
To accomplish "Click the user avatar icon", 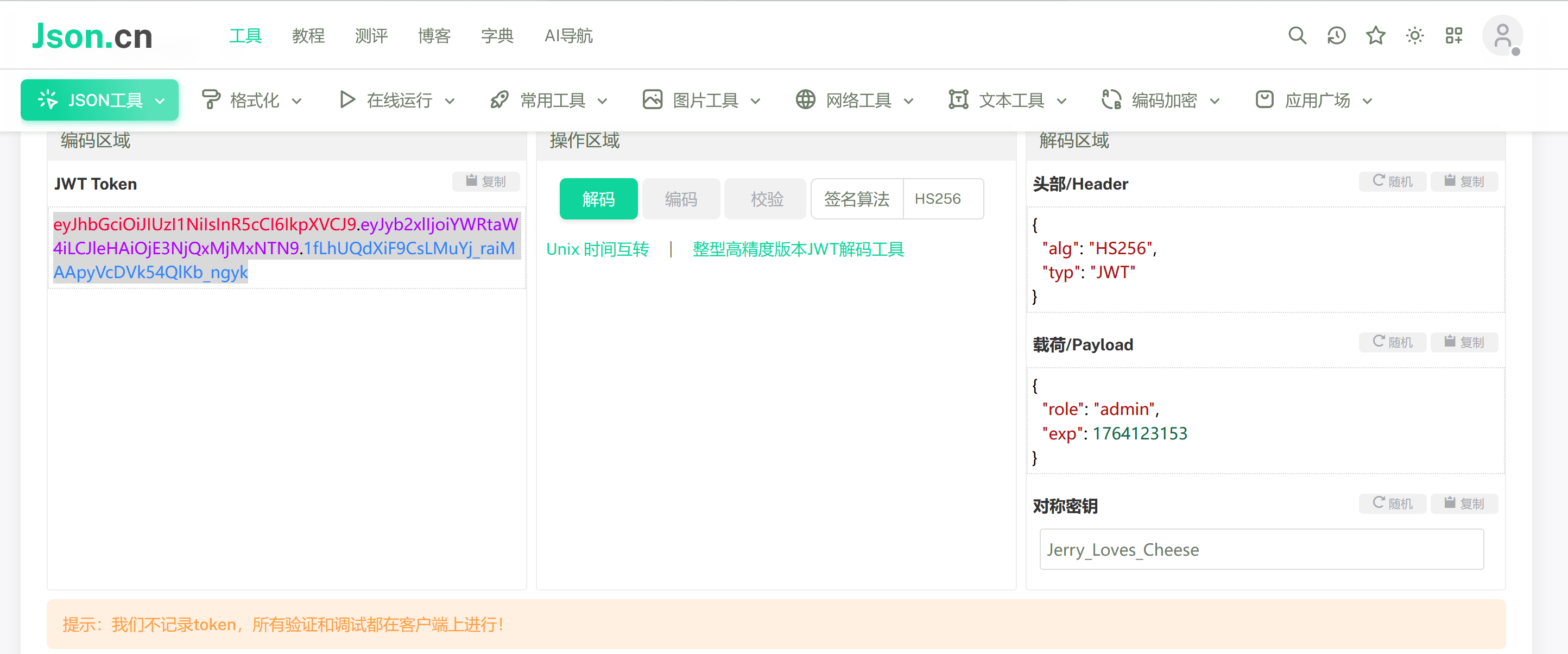I will click(x=1502, y=35).
